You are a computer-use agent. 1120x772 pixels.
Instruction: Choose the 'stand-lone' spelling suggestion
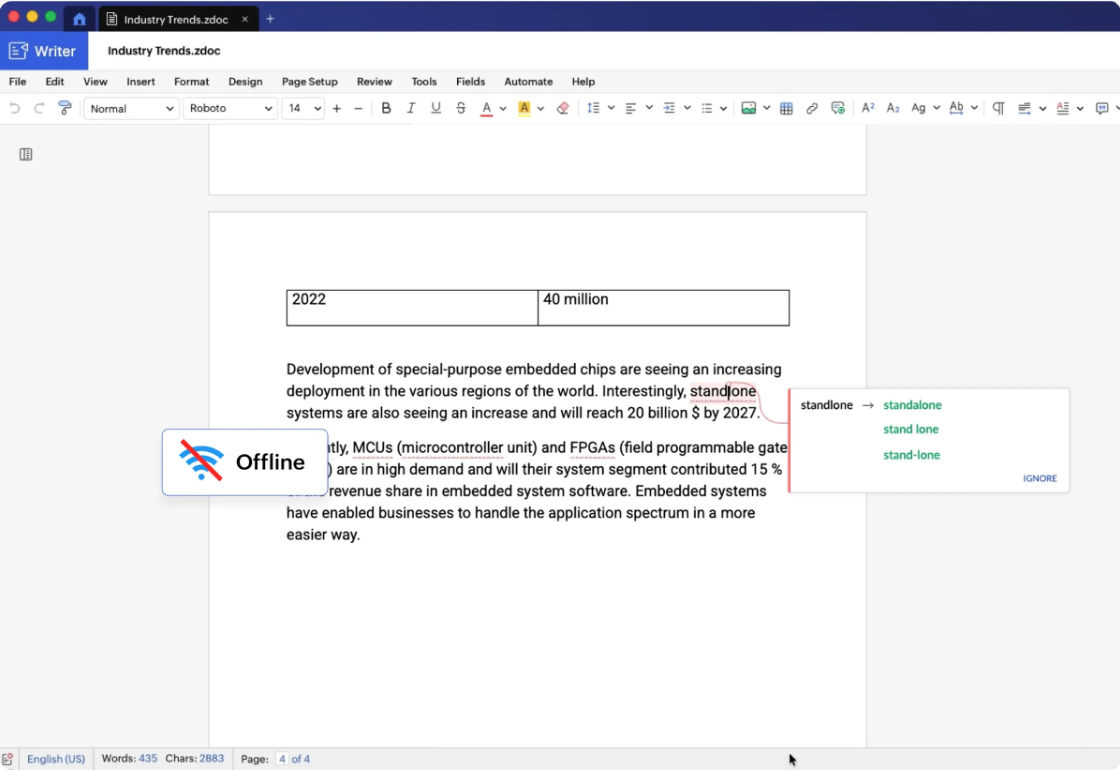coord(911,455)
